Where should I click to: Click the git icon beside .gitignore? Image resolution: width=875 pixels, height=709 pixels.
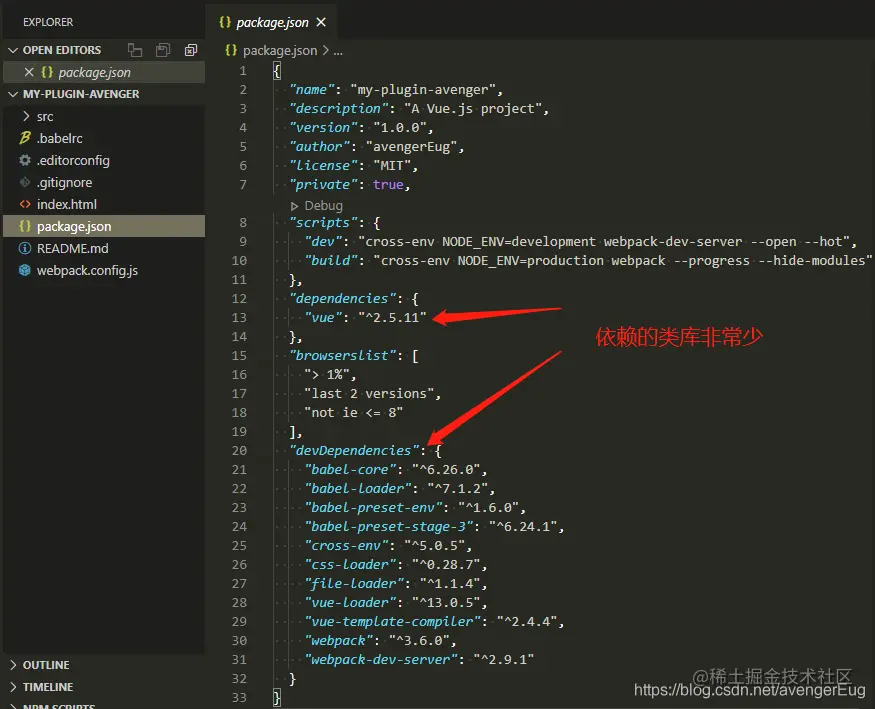25,182
